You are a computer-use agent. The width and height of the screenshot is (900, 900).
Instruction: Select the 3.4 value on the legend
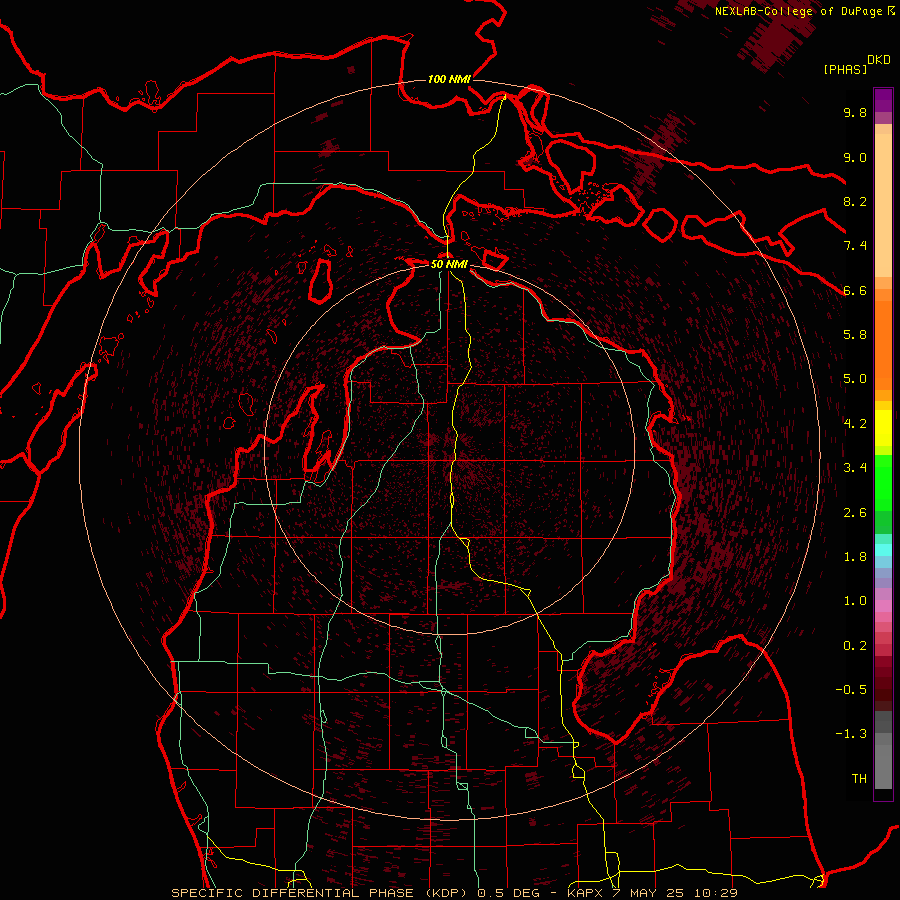855,468
